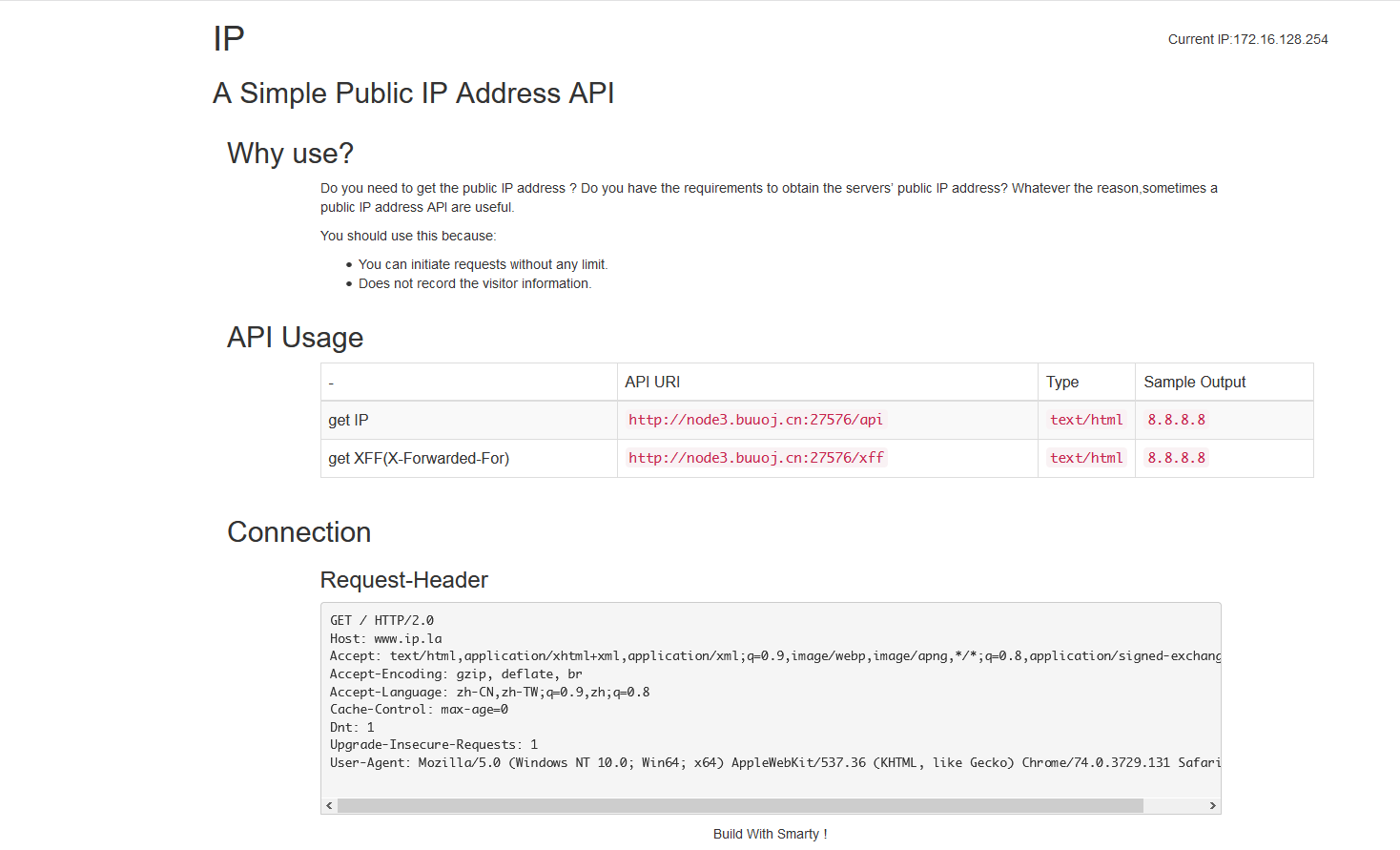Click the horizontal scrollbar thumb in Request-Header box
Image resolution: width=1400 pixels, height=850 pixels.
[740, 806]
